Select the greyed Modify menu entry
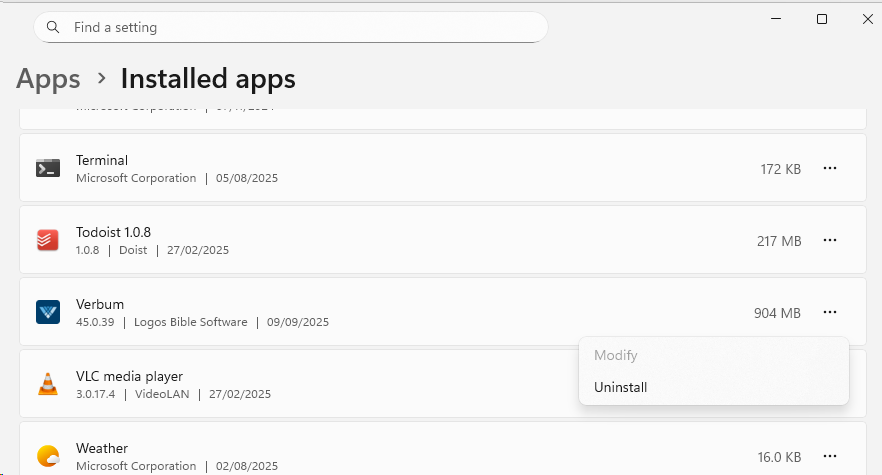The height and width of the screenshot is (475, 882). [713, 355]
